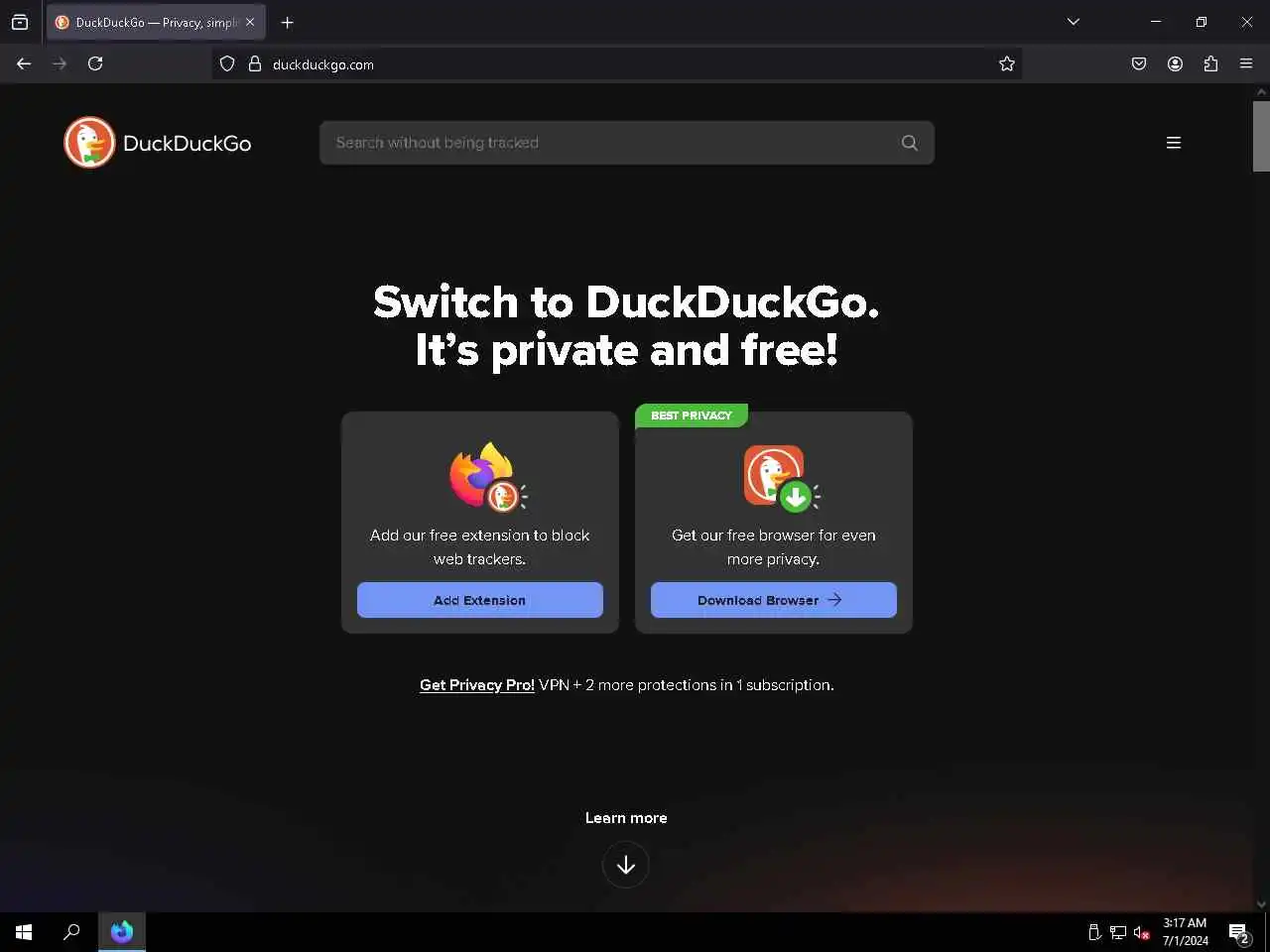Bookmark this page with the star icon
The height and width of the screenshot is (952, 1270).
coord(1007,63)
